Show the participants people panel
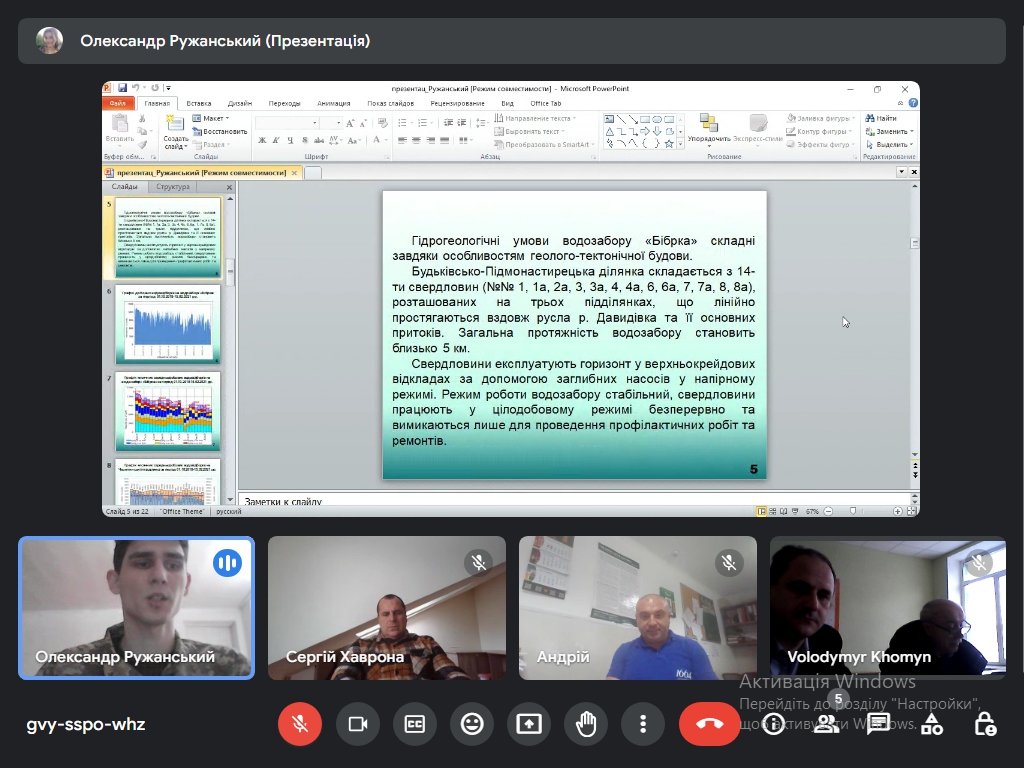This screenshot has height=768, width=1024. 826,724
